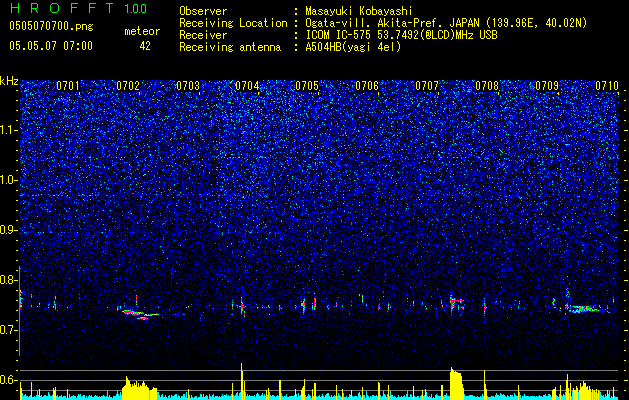
Task: Click the 0708 time marker
Action: point(487,85)
